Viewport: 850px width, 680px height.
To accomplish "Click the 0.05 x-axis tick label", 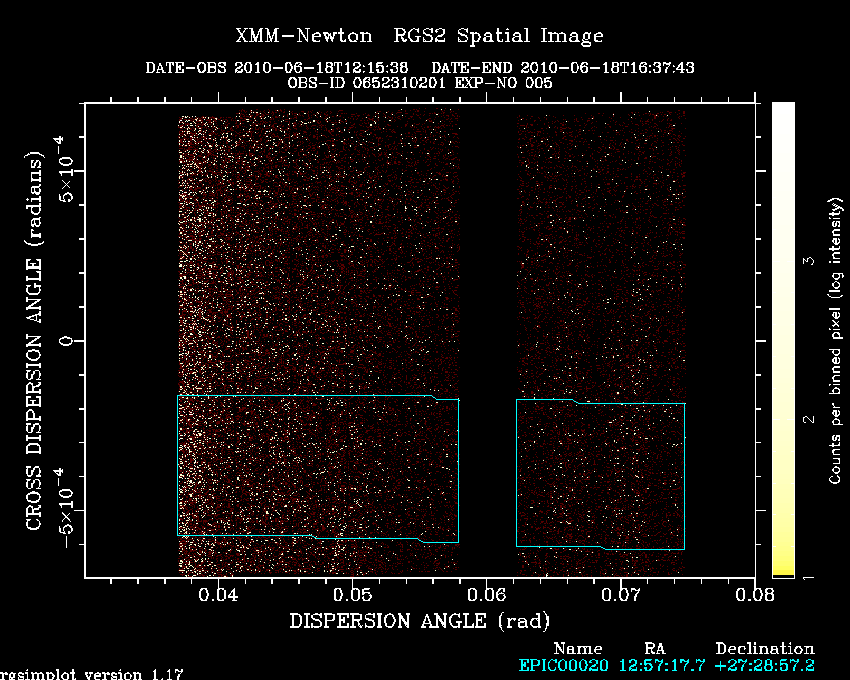I will 352,595.
